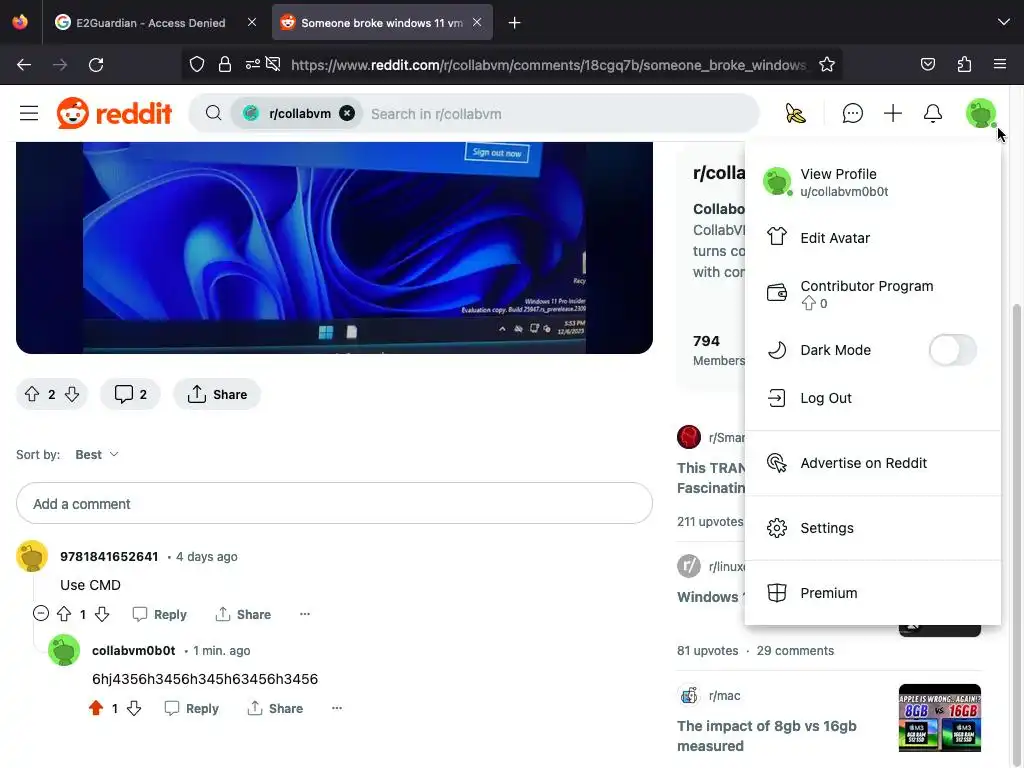Click the banana icon in header

(x=795, y=114)
